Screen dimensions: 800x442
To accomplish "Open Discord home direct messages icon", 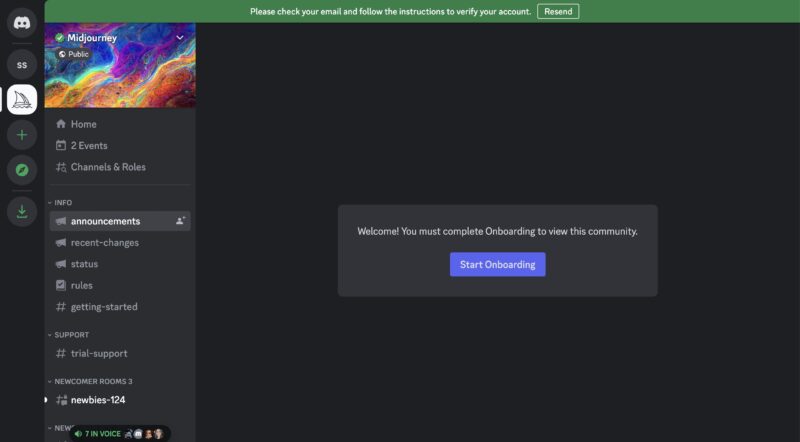I will [x=22, y=22].
